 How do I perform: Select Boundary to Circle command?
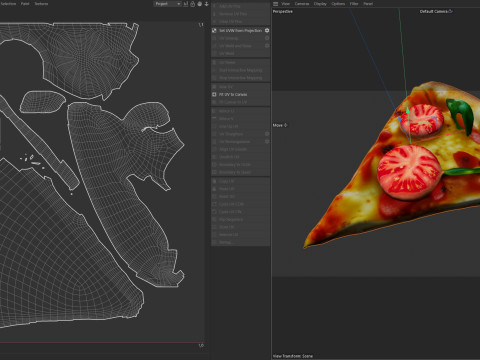pyautogui.click(x=240, y=164)
